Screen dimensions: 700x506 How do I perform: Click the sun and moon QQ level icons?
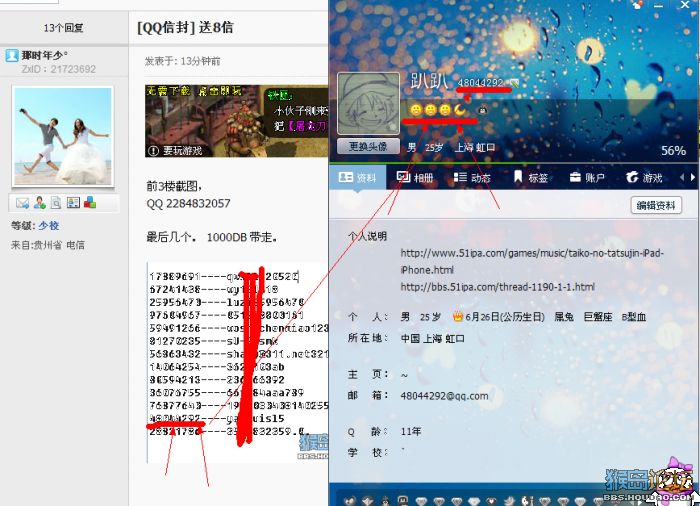[x=438, y=109]
